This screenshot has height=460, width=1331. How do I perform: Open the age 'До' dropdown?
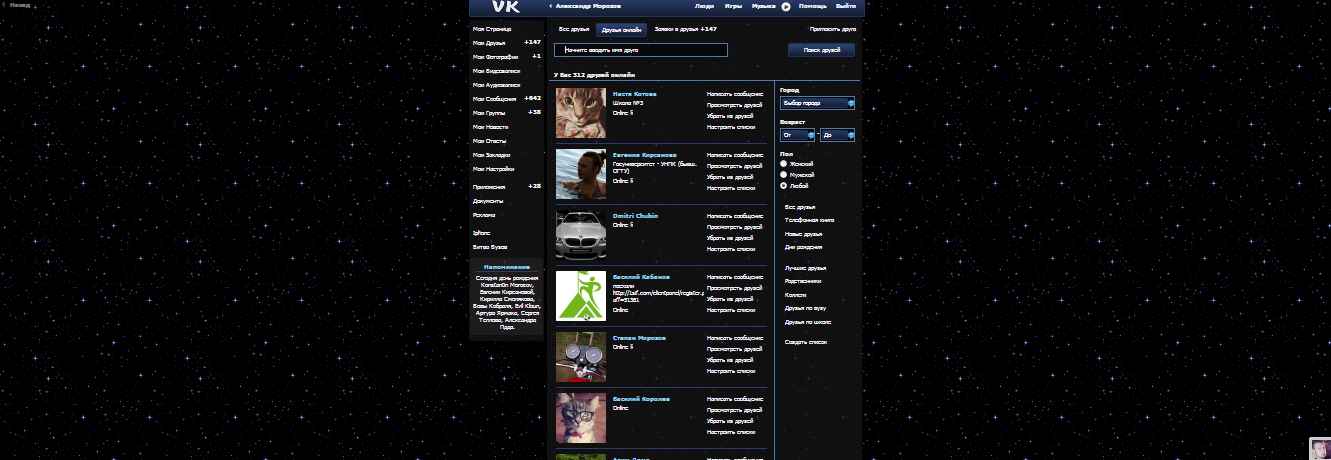837,135
